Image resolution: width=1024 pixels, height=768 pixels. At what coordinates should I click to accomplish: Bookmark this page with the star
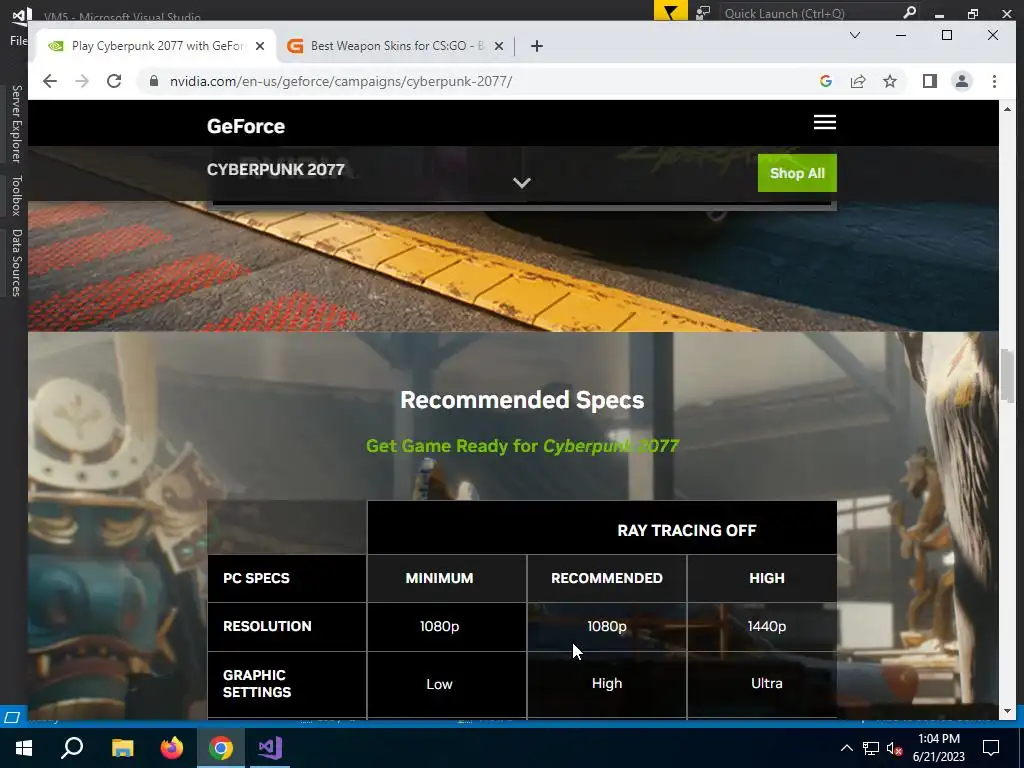coord(889,81)
